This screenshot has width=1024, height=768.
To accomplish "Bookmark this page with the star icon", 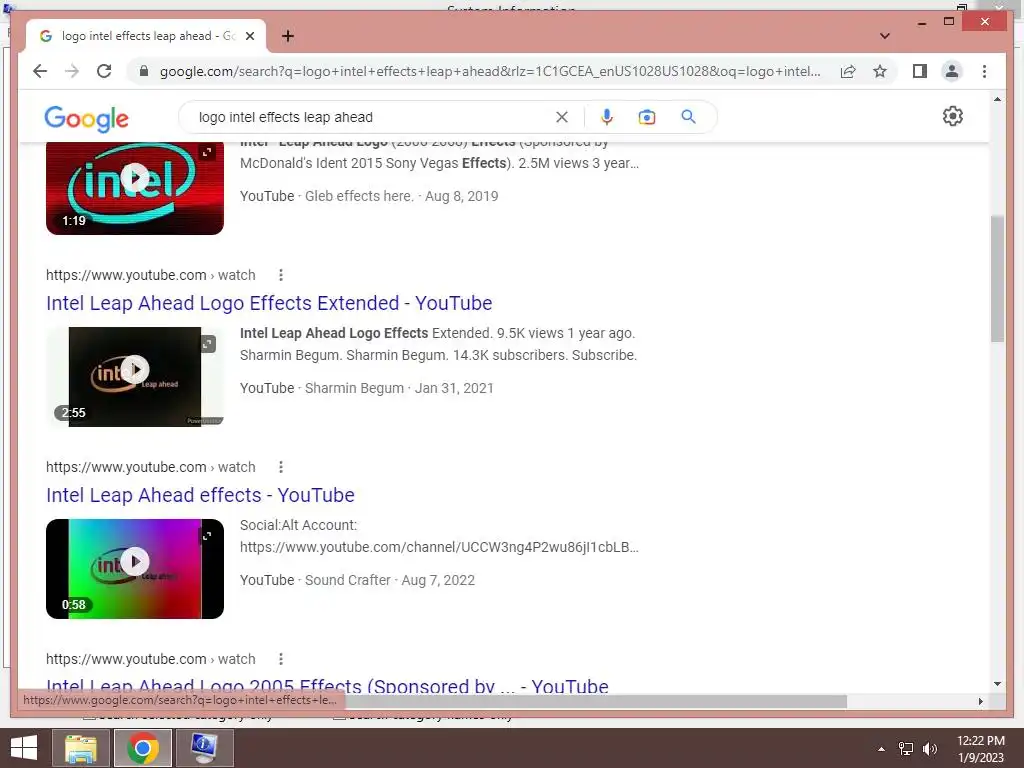I will (880, 71).
